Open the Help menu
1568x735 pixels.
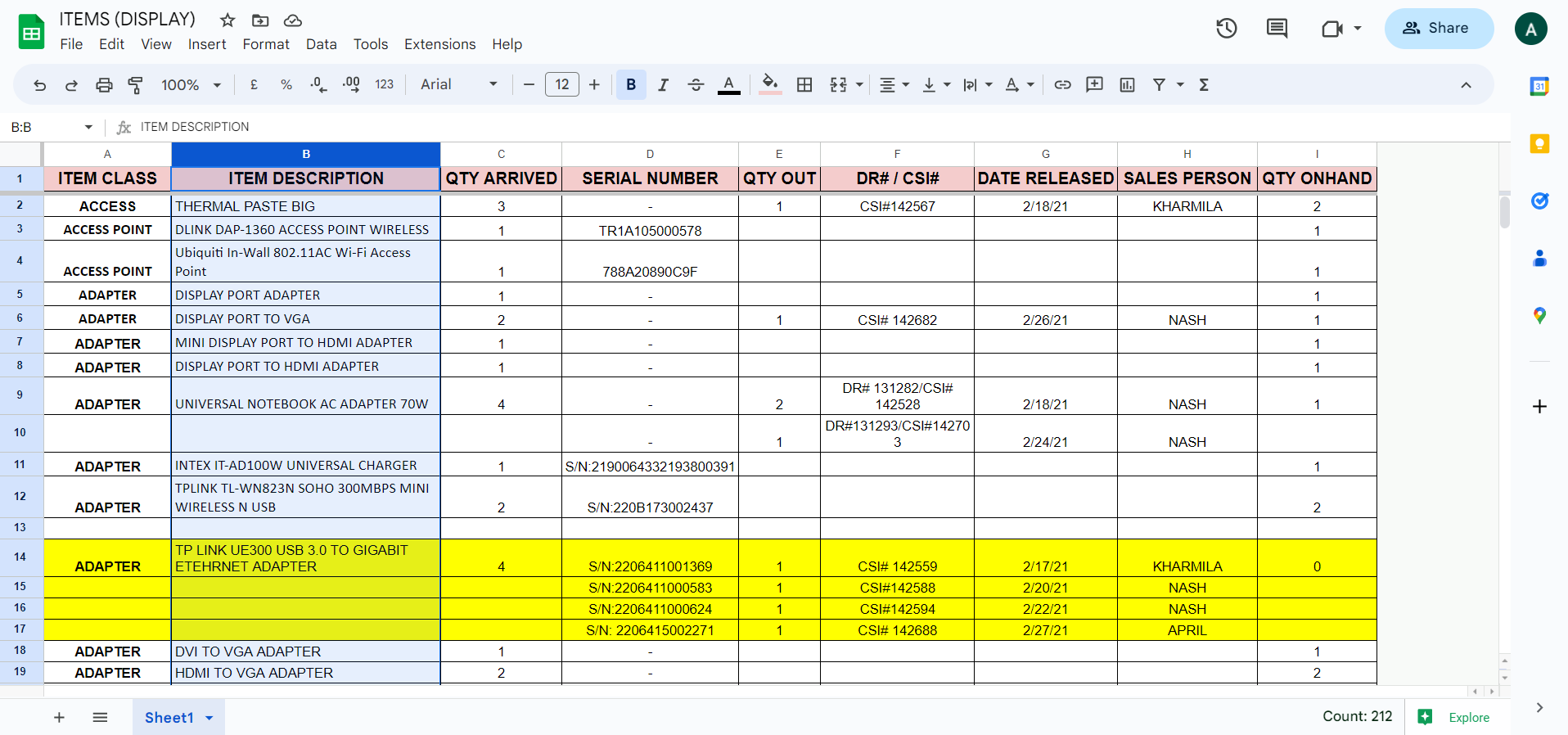coord(507,44)
